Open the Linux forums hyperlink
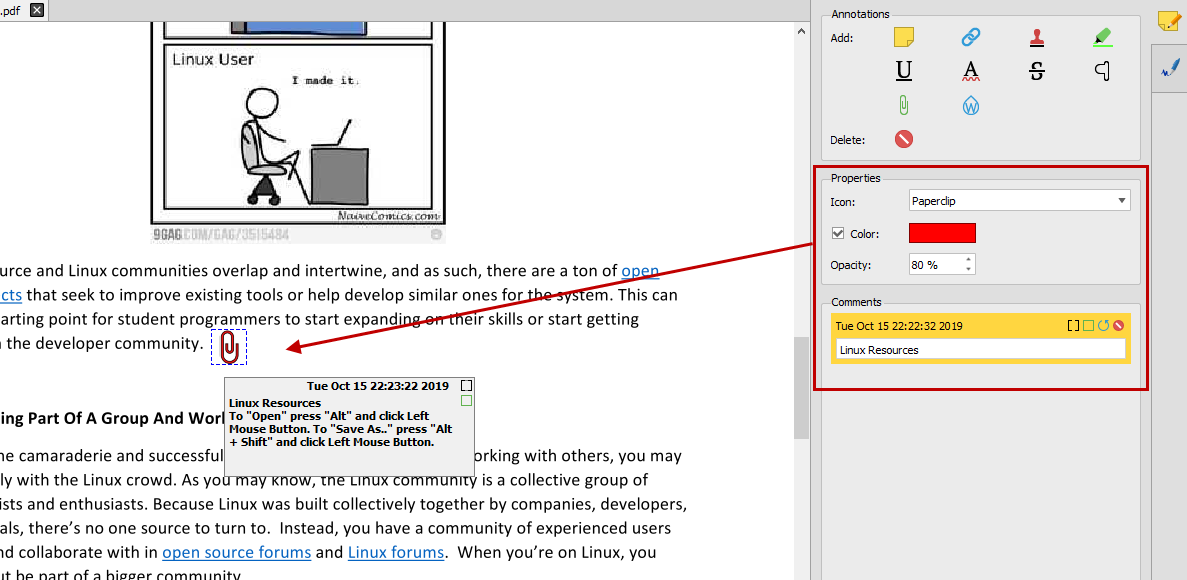This screenshot has height=580, width=1187. point(396,551)
